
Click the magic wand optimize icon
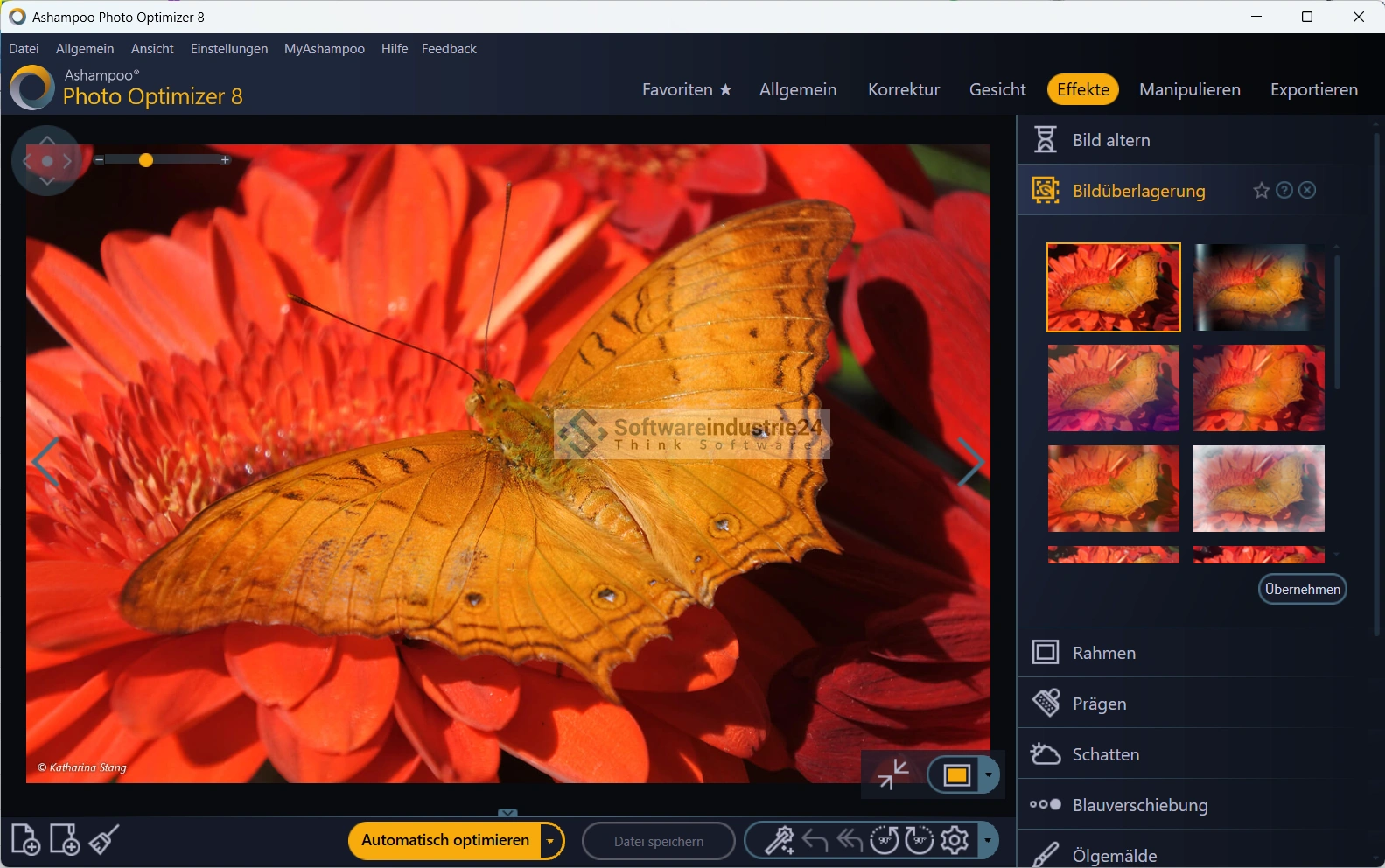(x=779, y=841)
